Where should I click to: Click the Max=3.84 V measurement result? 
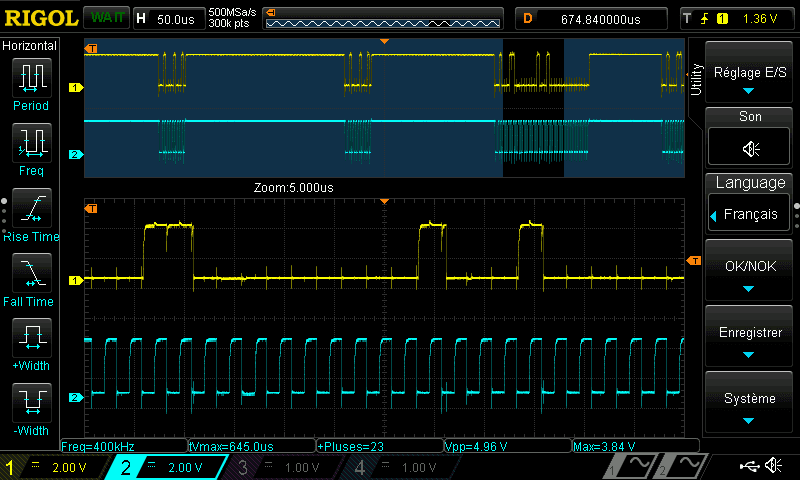pos(636,446)
